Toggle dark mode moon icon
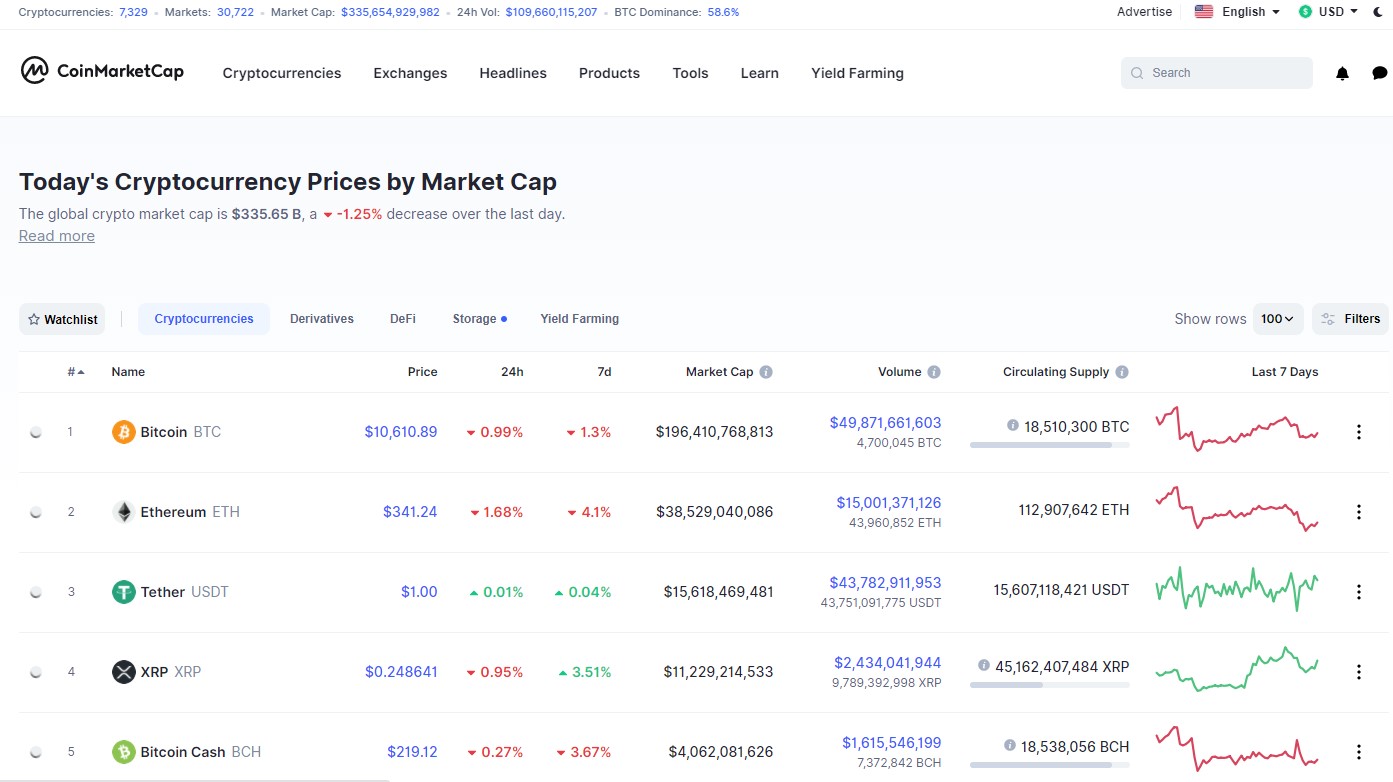The width and height of the screenshot is (1393, 782). click(1378, 12)
